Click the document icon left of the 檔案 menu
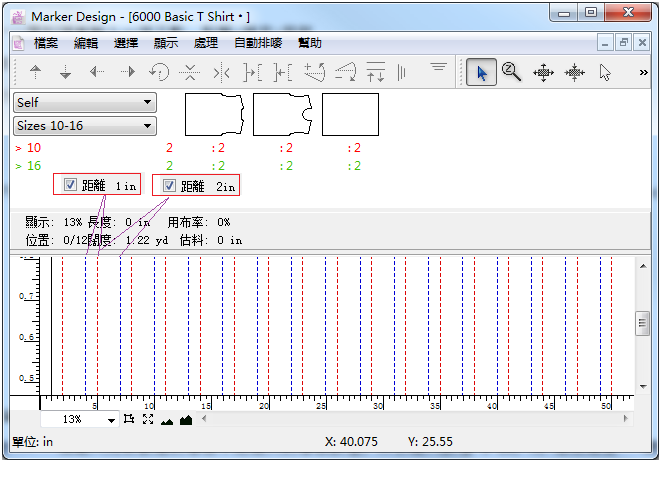 pos(18,43)
